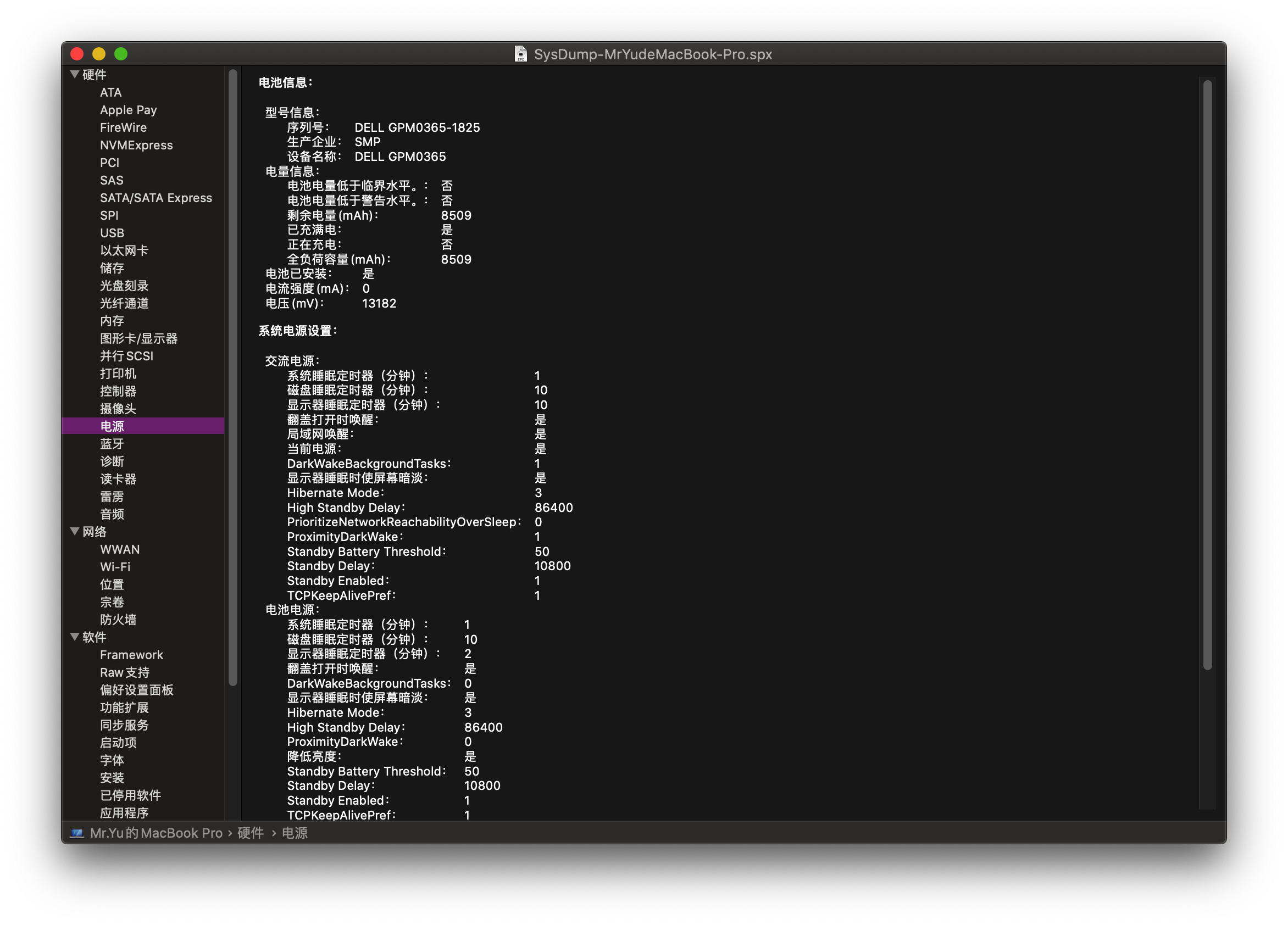1288x925 pixels.
Task: Click serial number DELL GPM0365-1825
Action: (418, 128)
